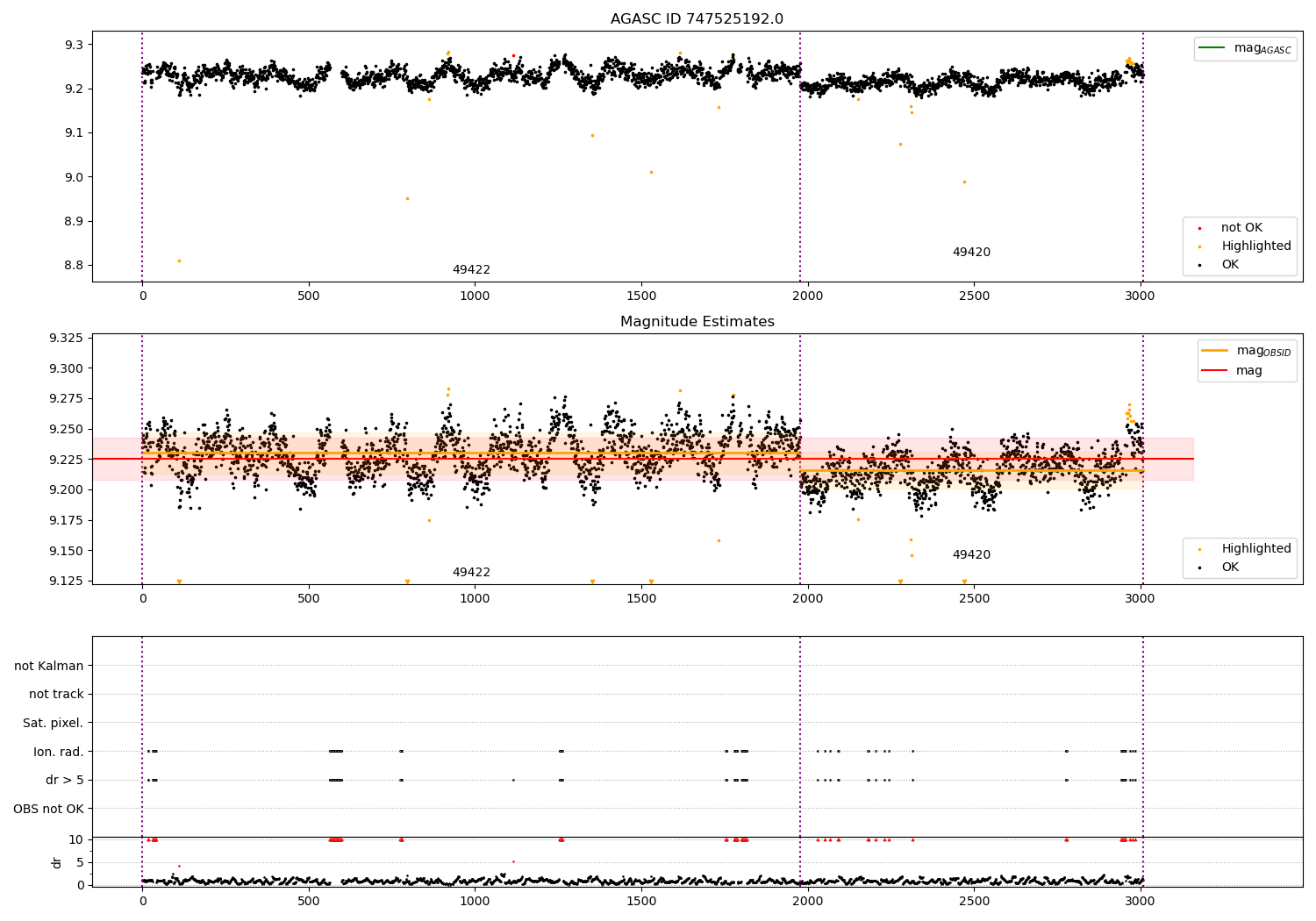Click the 'OBS not OK' axis label
1316x921 pixels.
[49, 809]
